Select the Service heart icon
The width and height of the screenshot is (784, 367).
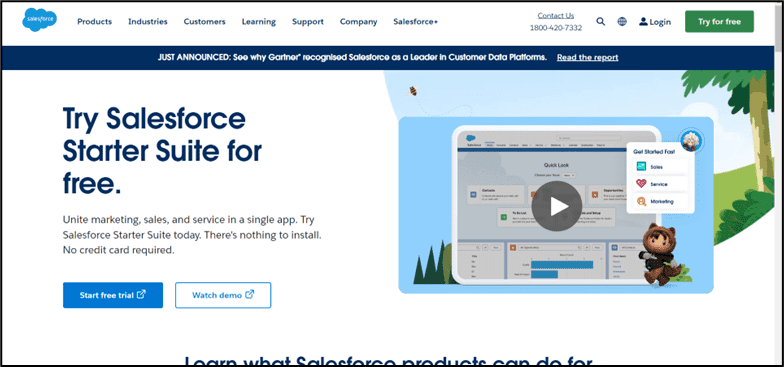coord(641,184)
